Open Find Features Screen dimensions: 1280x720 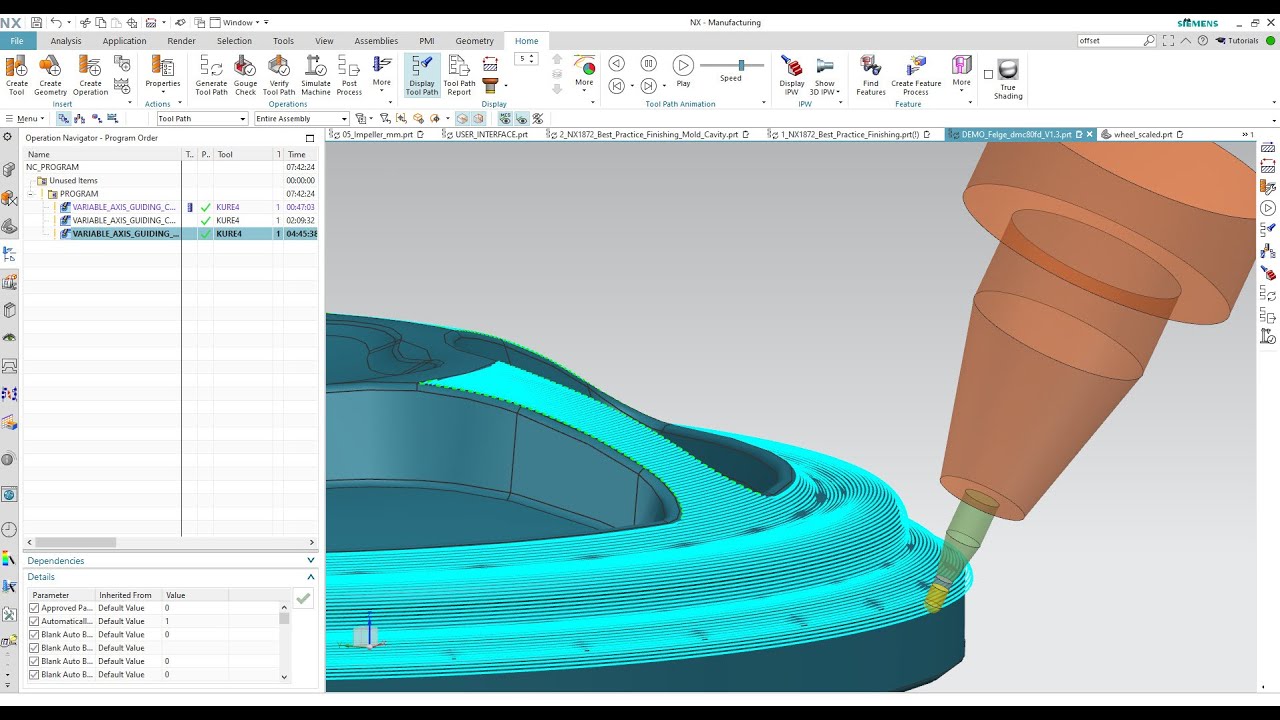tap(871, 75)
